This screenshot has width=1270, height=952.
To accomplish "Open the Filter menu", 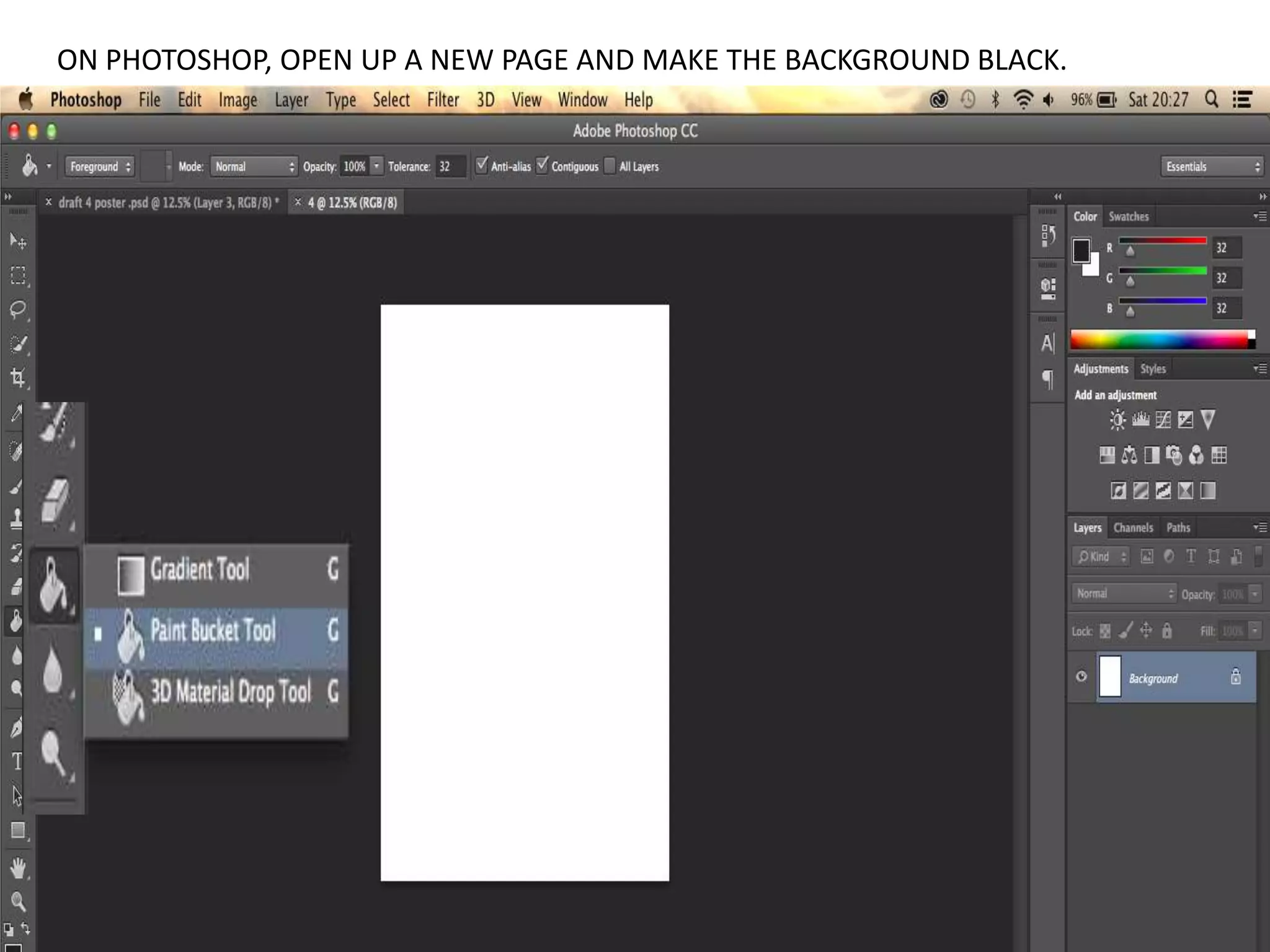I will (x=443, y=100).
